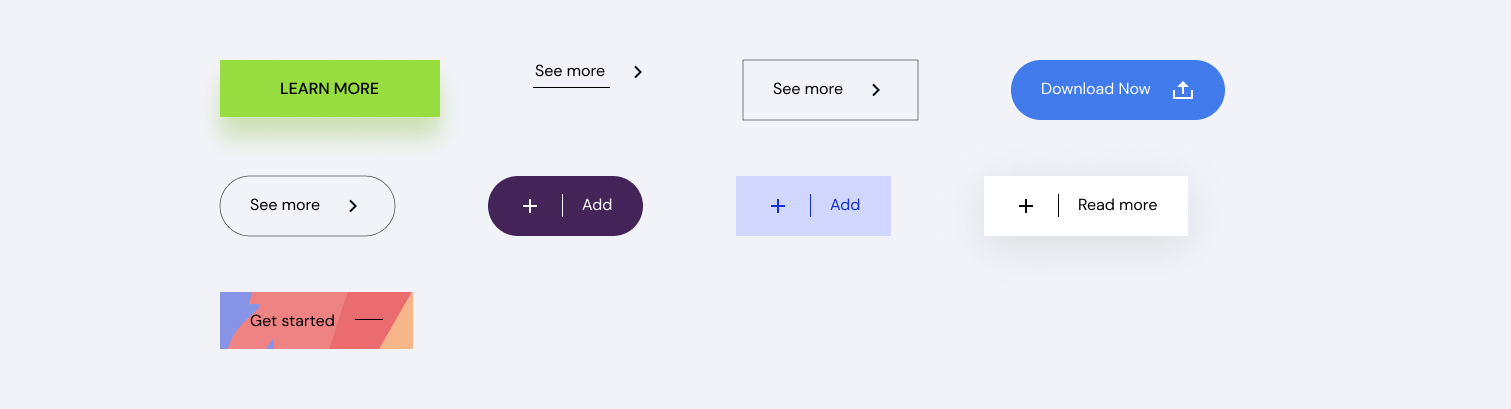The image size is (1511, 409).
Task: Click chevron next to underlined See more link
Action: click(x=638, y=72)
